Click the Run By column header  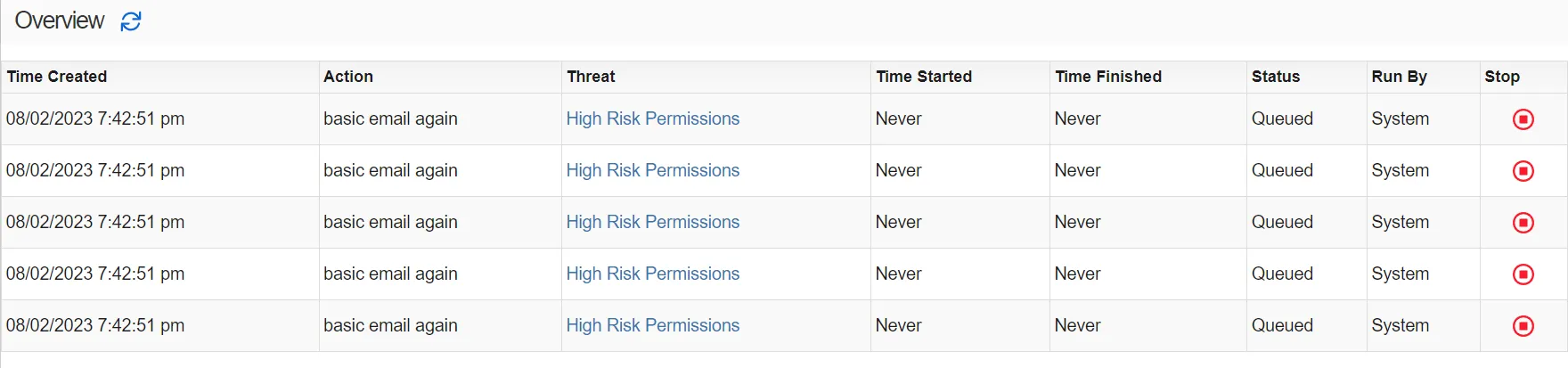(x=1399, y=77)
